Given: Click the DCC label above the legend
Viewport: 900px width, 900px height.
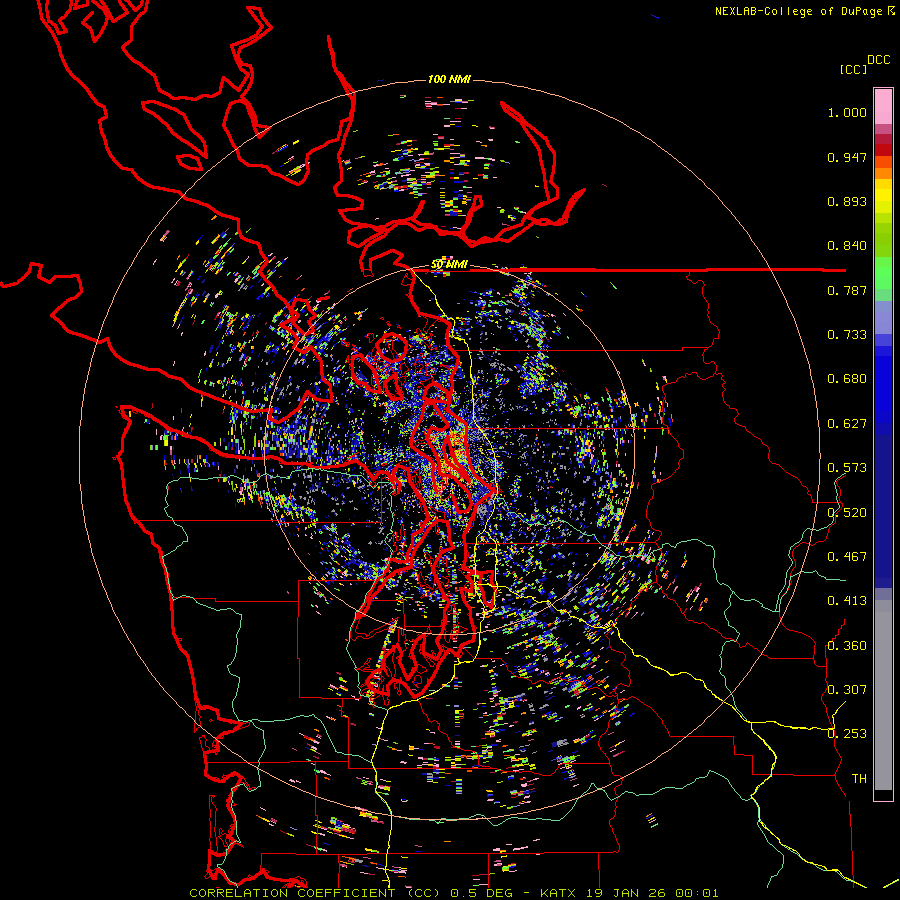Looking at the screenshot, I should click(x=879, y=60).
